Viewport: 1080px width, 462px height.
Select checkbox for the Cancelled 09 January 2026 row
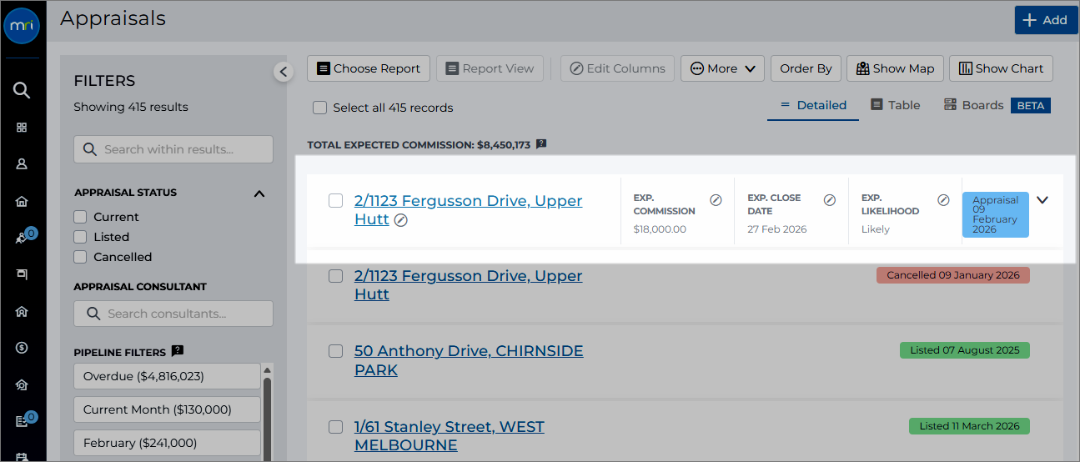click(x=335, y=276)
